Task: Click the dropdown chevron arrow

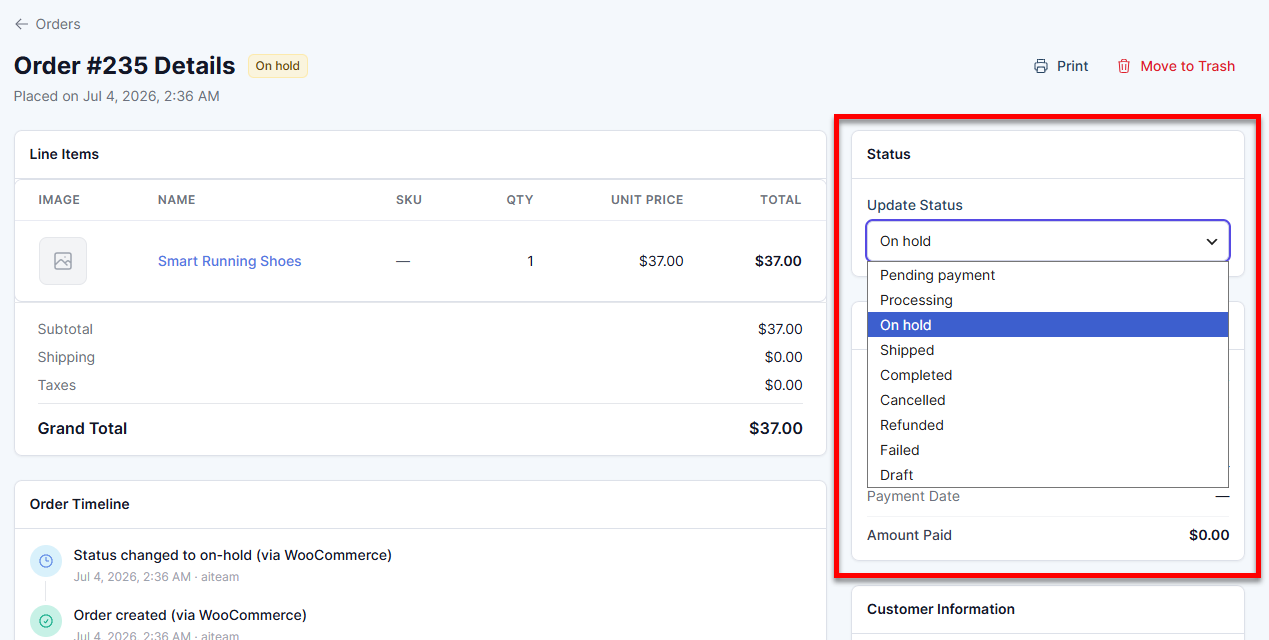Action: [1211, 241]
